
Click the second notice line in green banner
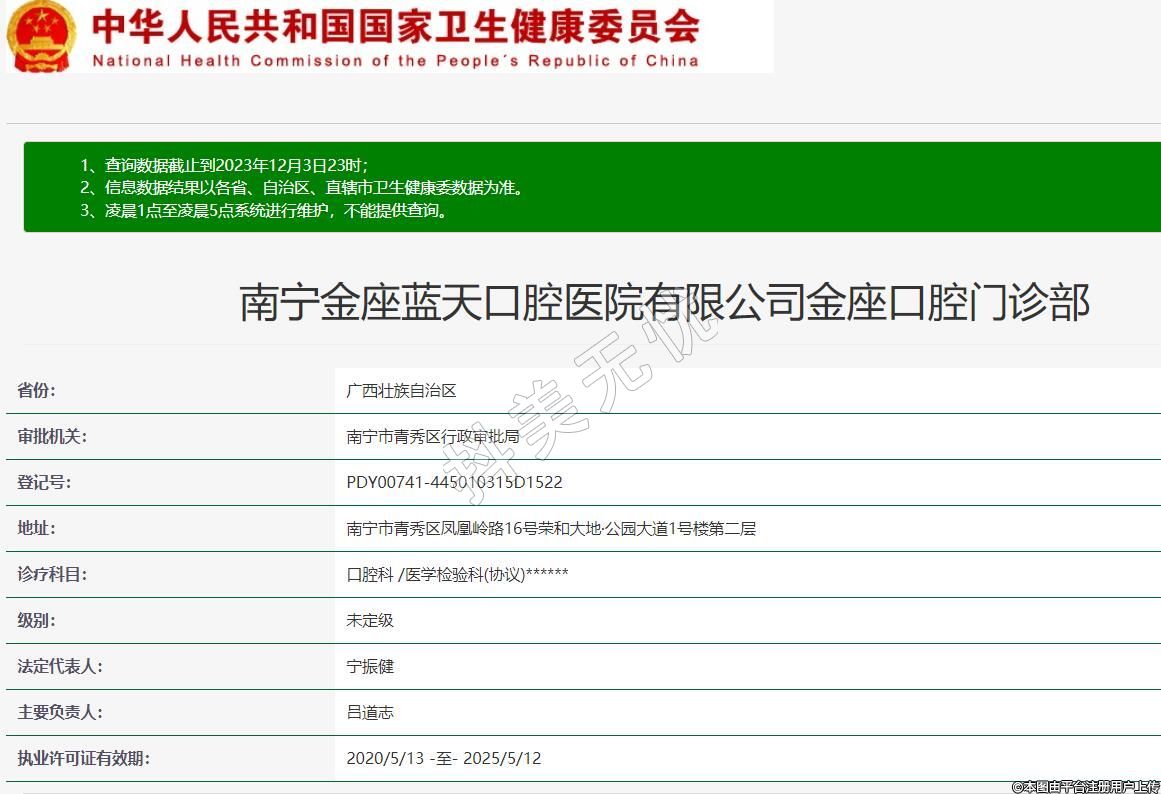tap(301, 187)
